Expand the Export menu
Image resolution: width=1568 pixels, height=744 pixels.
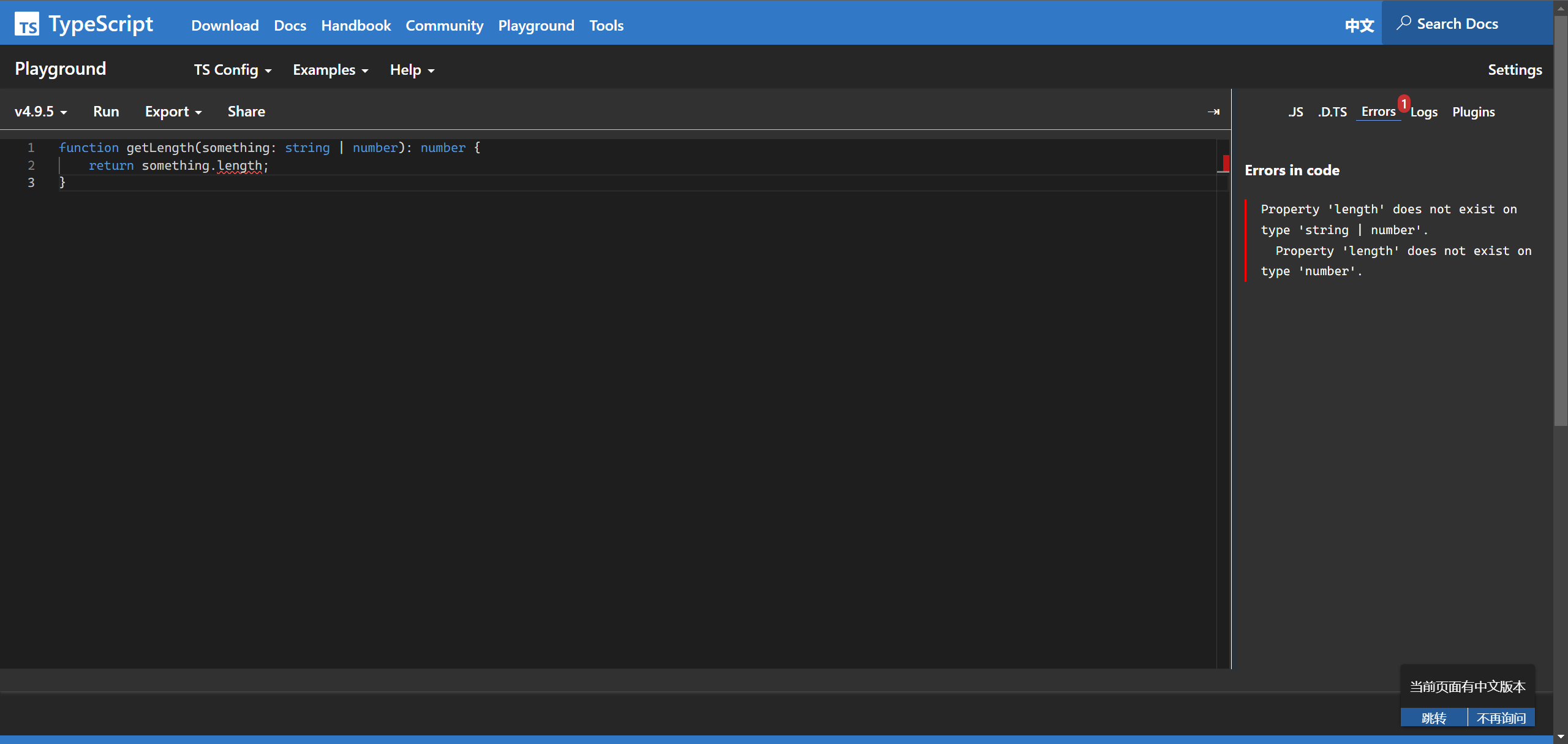coord(173,112)
